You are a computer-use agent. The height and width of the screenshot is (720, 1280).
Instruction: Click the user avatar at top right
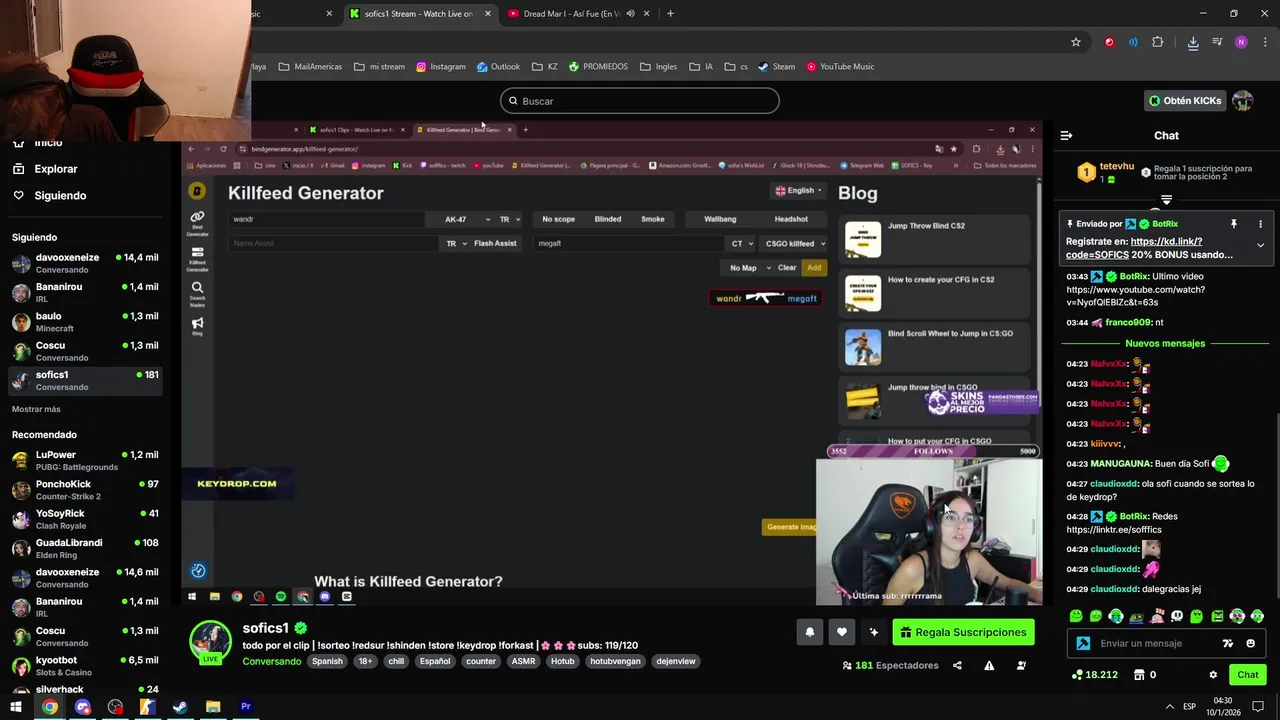coord(1242,101)
